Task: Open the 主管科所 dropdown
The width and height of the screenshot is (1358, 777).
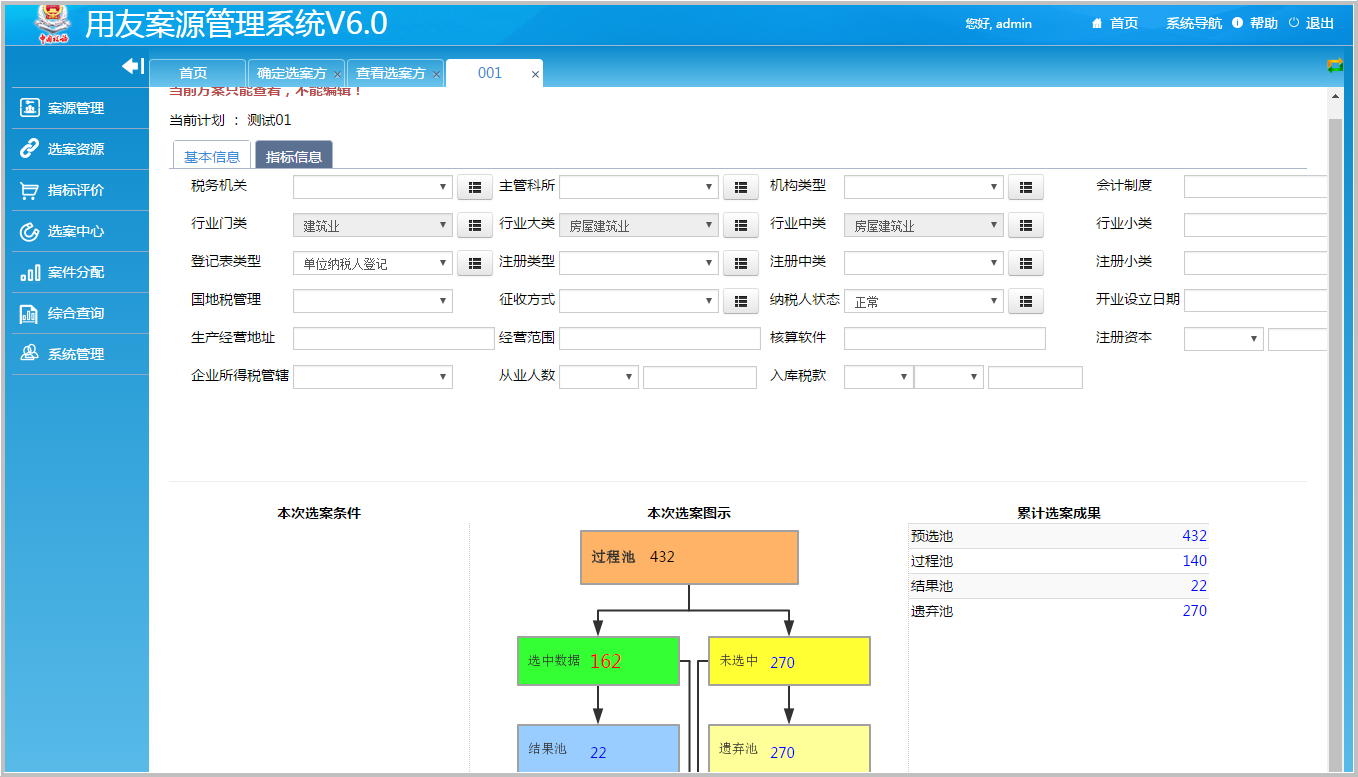Action: (x=639, y=187)
